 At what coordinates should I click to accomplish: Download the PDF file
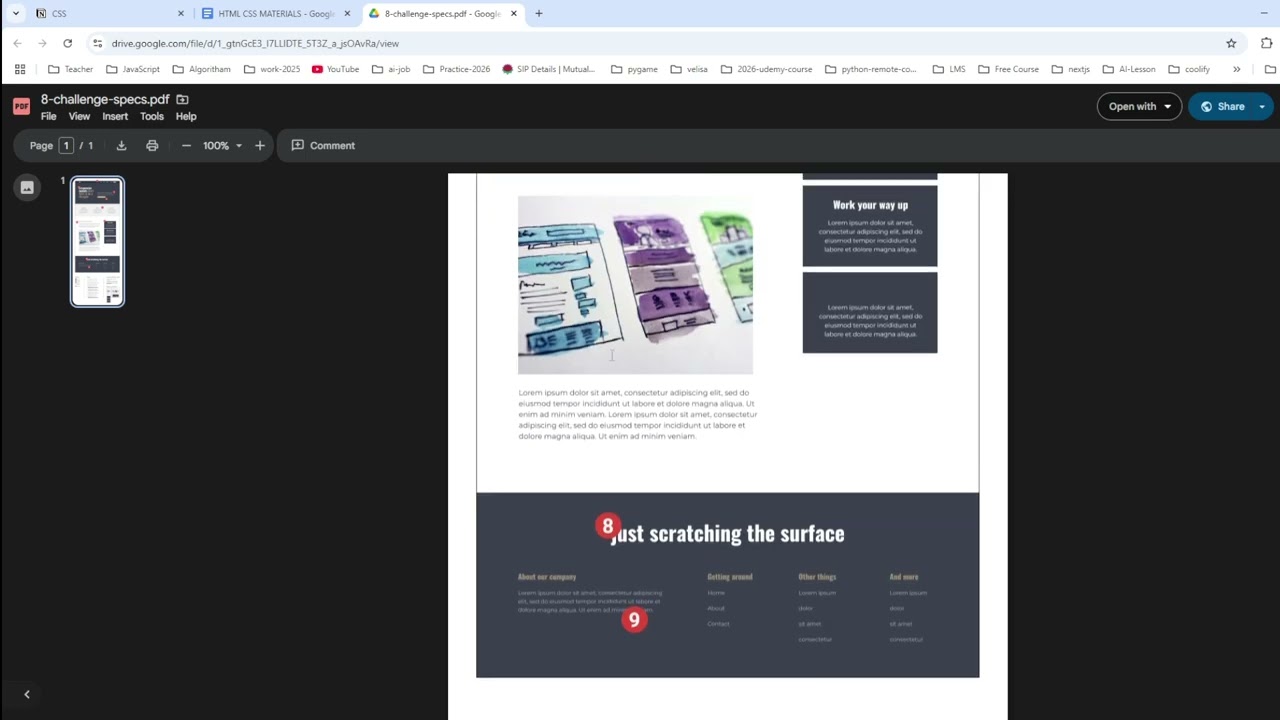click(x=121, y=146)
